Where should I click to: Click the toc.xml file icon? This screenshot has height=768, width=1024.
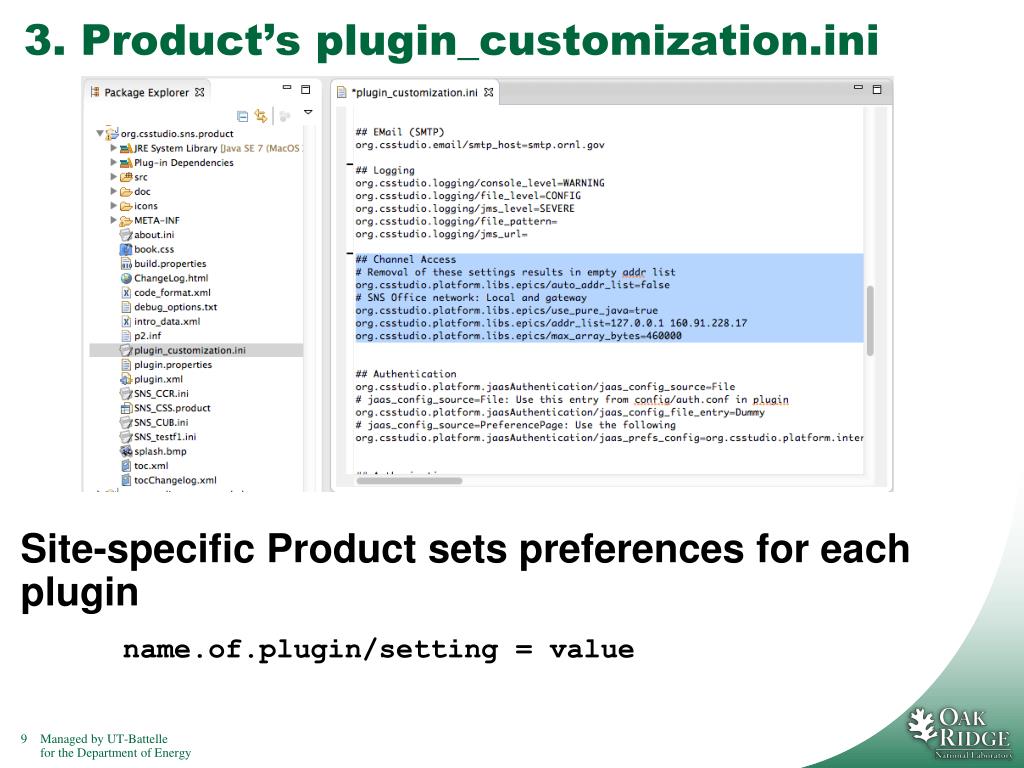pyautogui.click(x=126, y=466)
